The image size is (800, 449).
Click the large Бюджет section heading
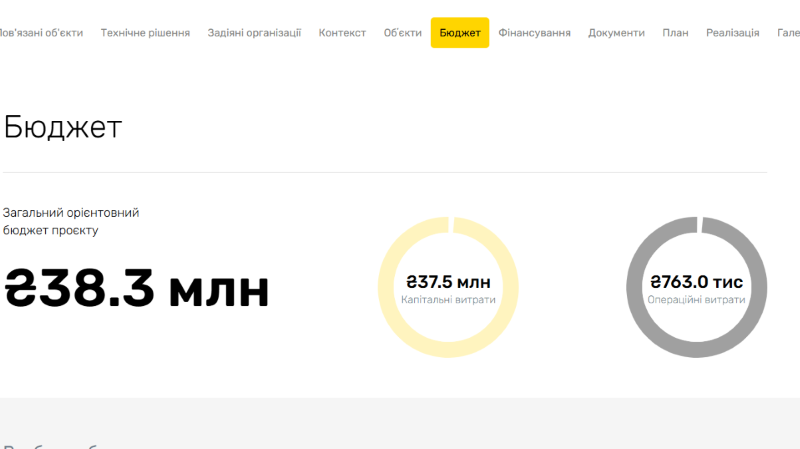coord(62,127)
